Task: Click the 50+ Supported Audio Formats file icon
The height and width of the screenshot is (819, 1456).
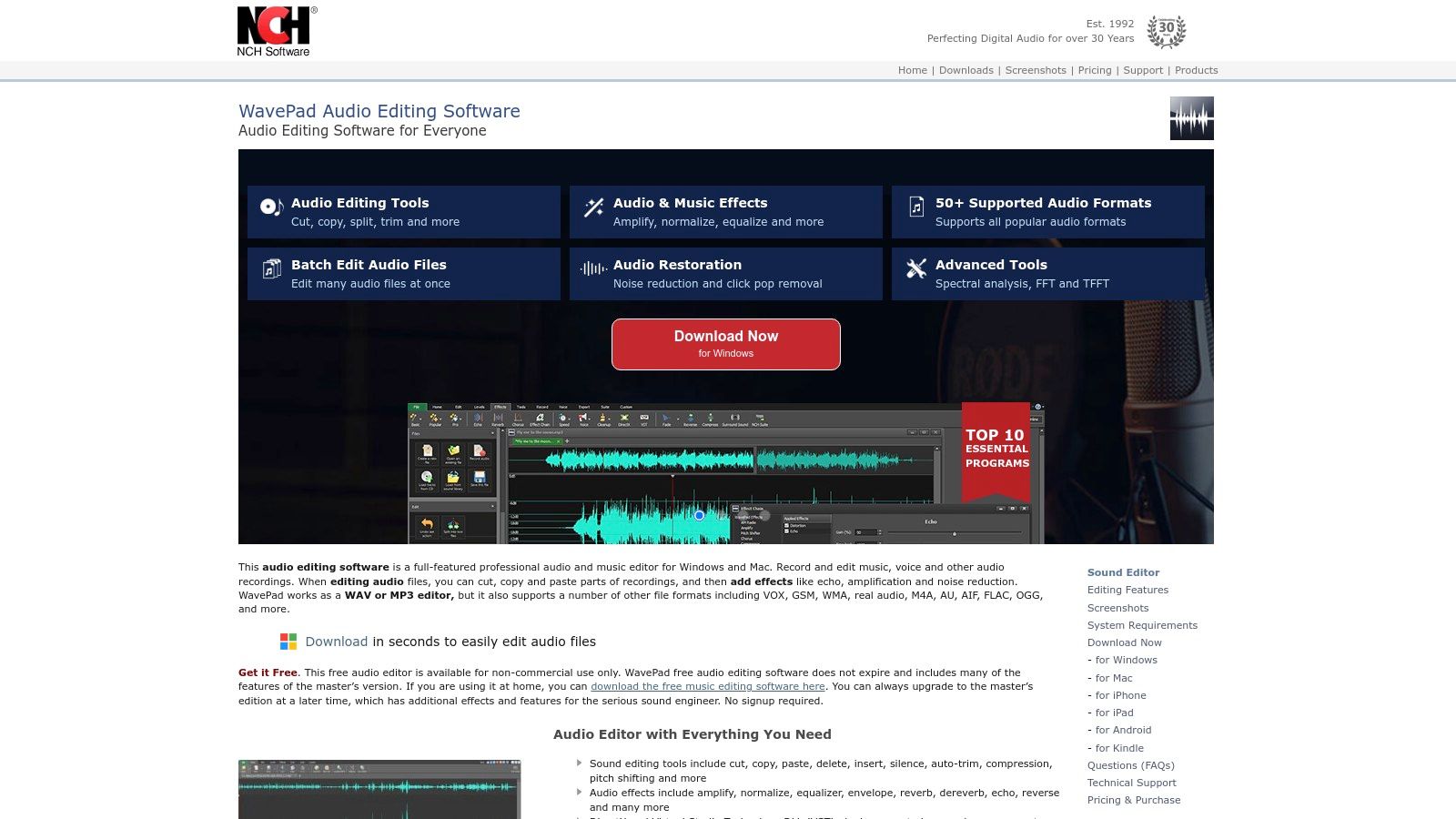Action: pyautogui.click(x=916, y=207)
